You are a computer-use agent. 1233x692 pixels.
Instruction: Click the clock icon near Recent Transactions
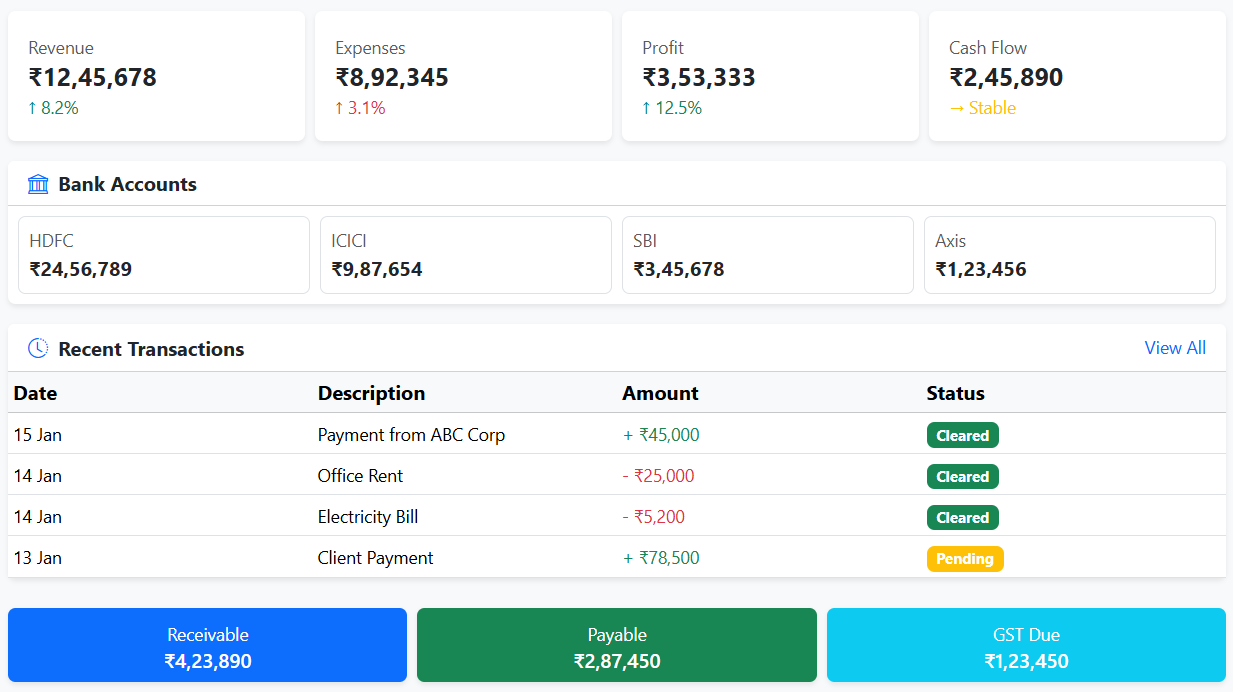pyautogui.click(x=38, y=348)
